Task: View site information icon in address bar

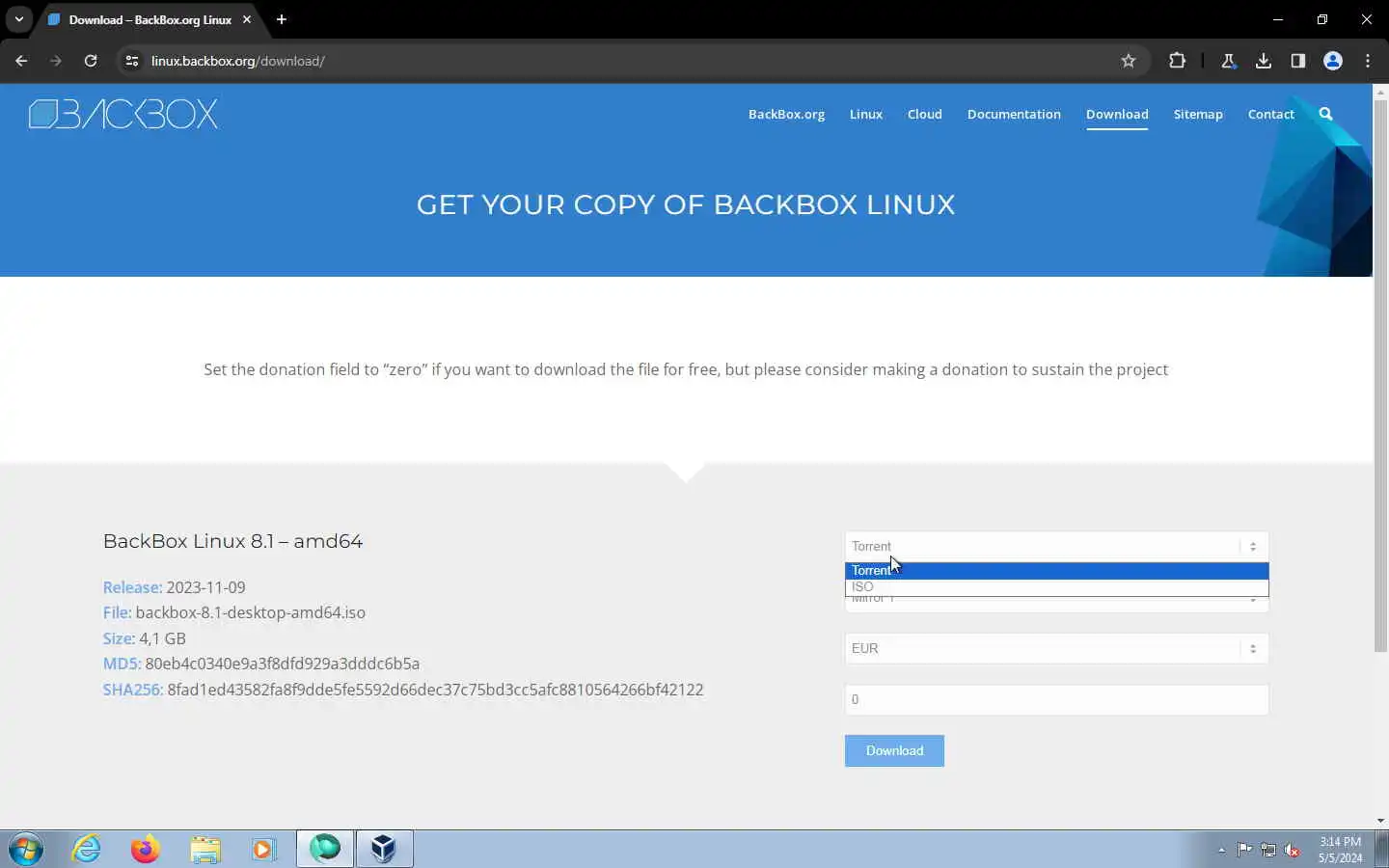Action: [132, 61]
